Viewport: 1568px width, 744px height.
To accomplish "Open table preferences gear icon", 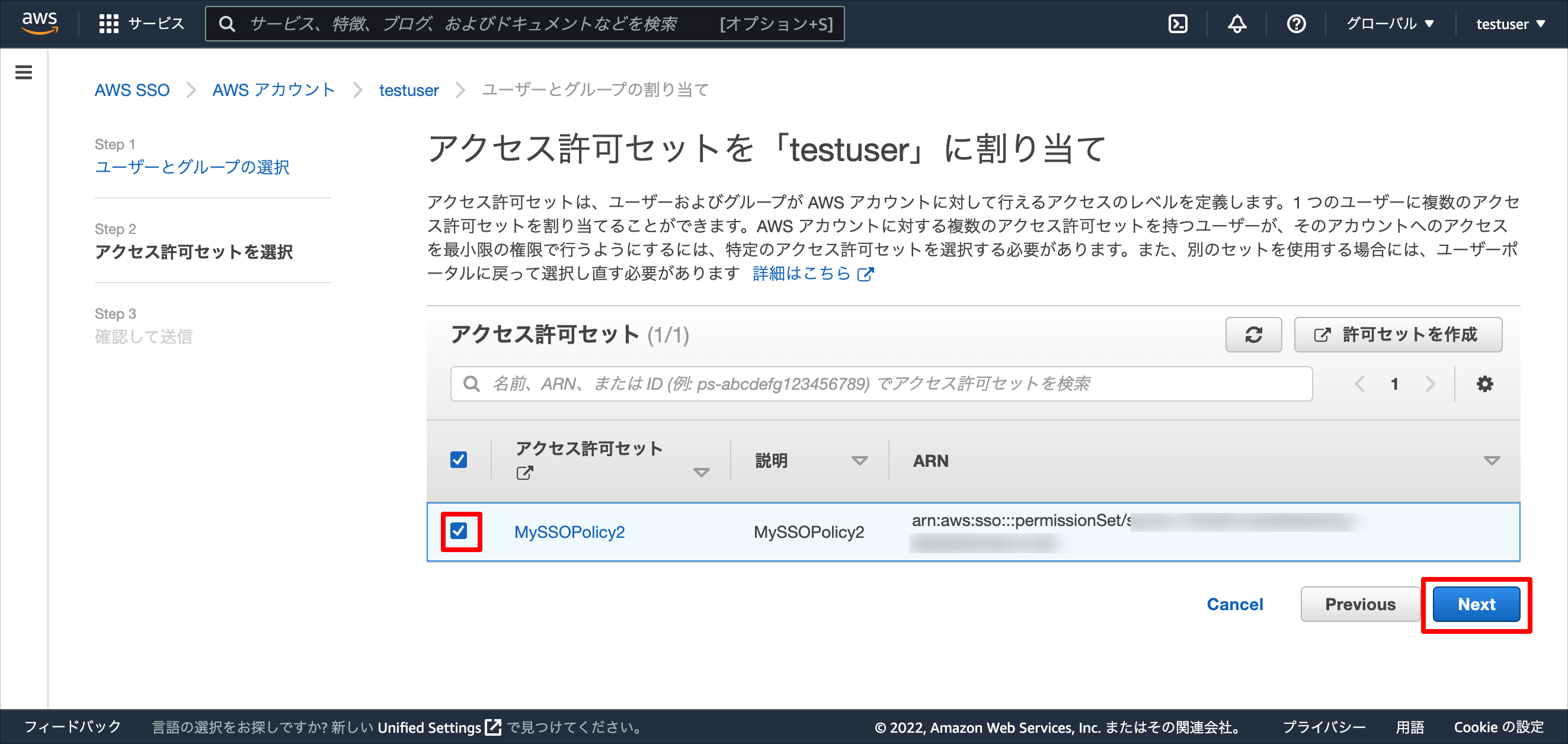I will [x=1484, y=384].
